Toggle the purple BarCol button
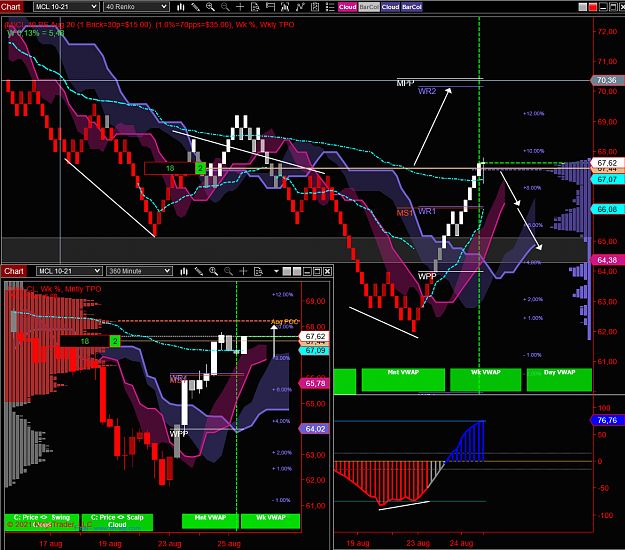625x550 pixels. (x=412, y=7)
